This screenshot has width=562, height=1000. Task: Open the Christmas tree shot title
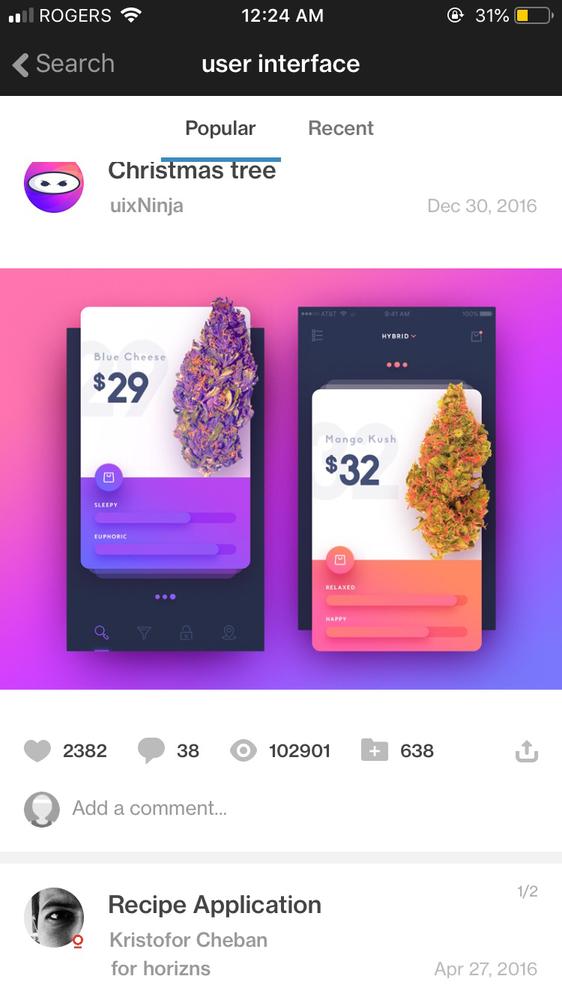pos(192,170)
